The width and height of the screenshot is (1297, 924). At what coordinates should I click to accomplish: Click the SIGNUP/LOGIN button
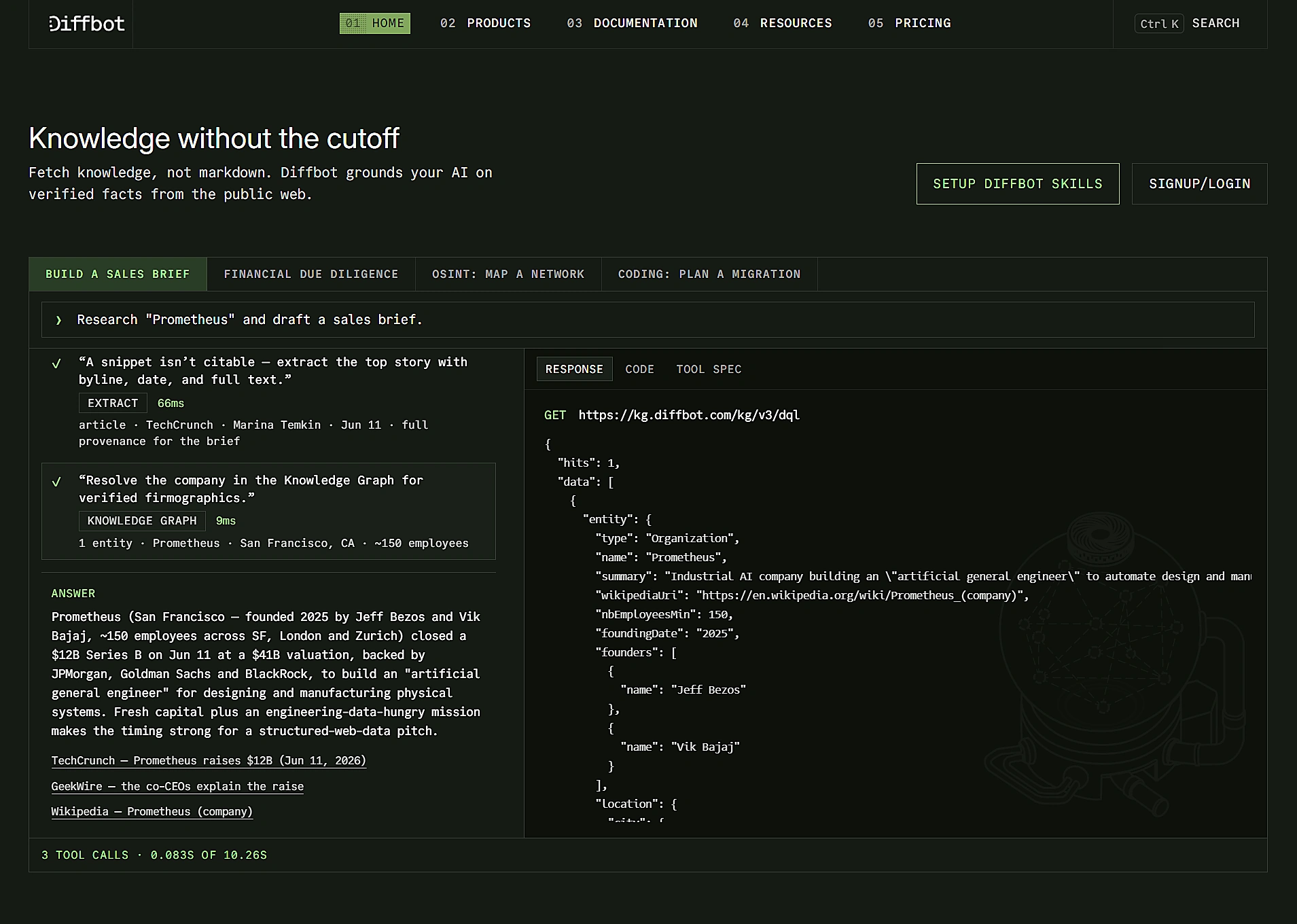click(x=1199, y=183)
